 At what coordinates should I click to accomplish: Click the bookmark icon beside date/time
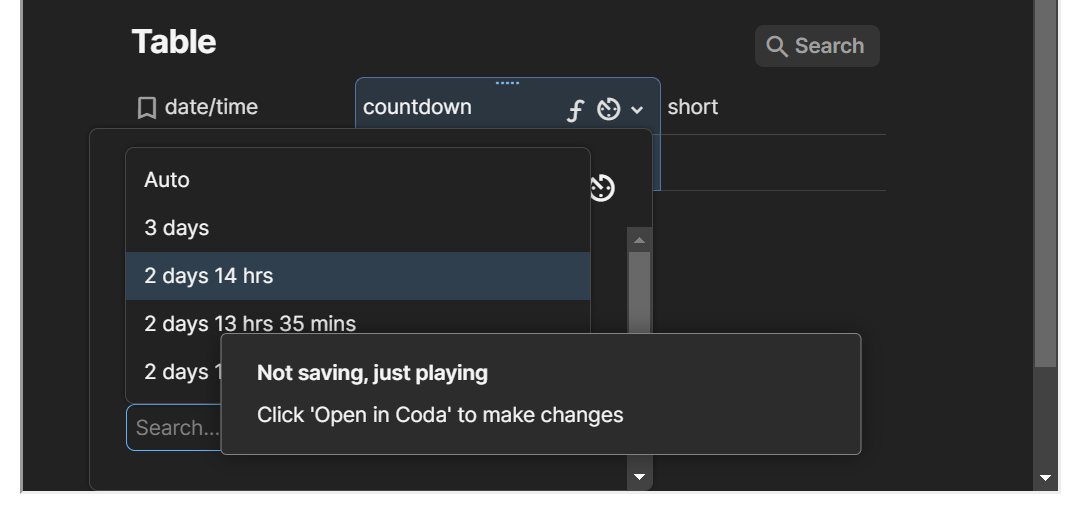(x=147, y=108)
